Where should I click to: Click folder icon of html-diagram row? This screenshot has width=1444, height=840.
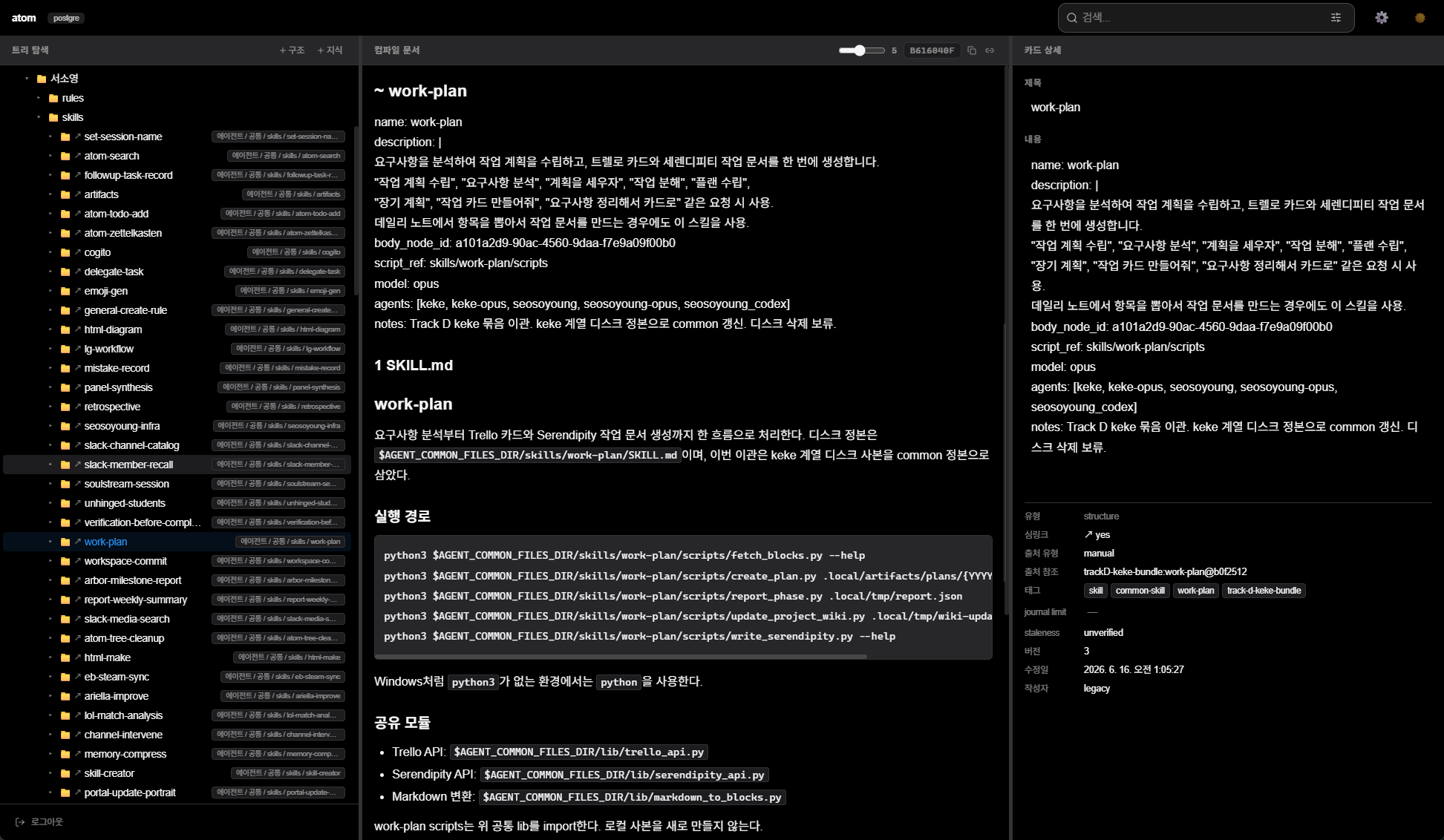(x=65, y=329)
